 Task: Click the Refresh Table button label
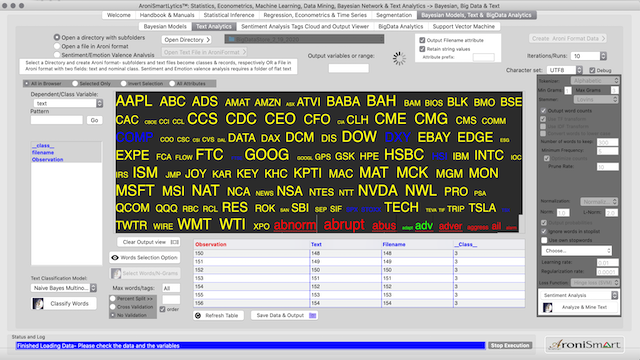[x=222, y=316]
